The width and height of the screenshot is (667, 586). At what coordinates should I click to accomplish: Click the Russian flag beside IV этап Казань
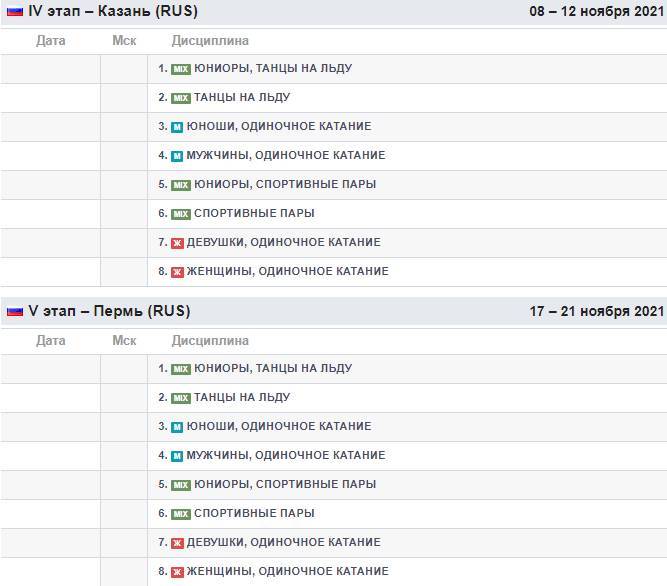15,12
